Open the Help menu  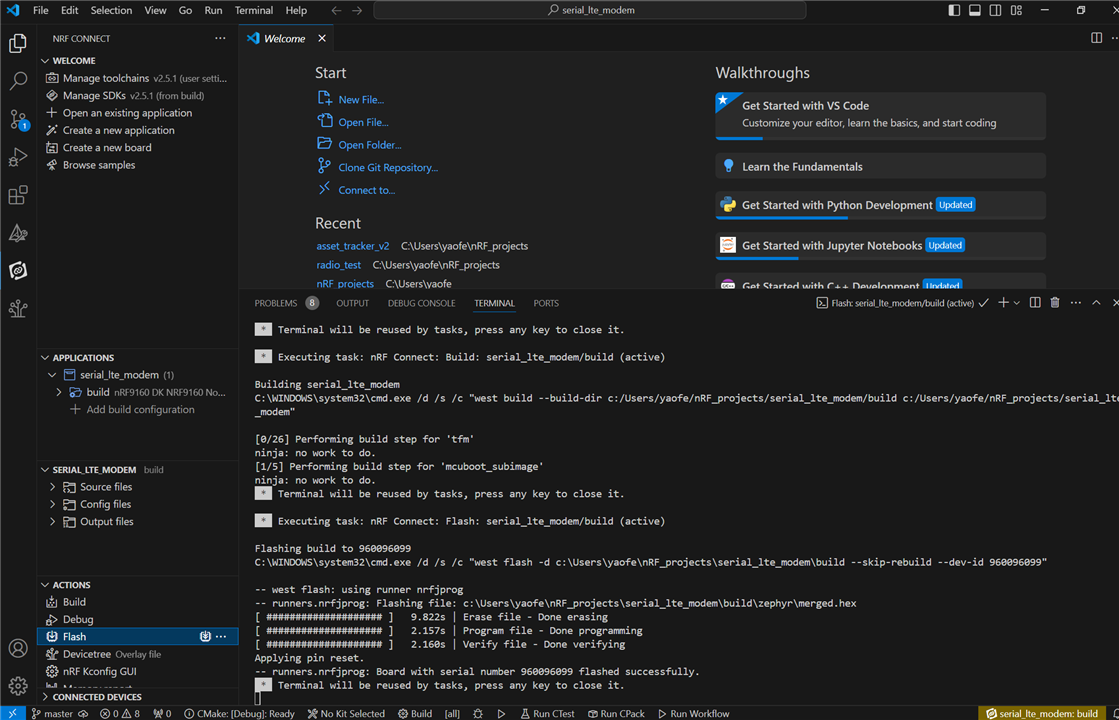pyautogui.click(x=296, y=10)
